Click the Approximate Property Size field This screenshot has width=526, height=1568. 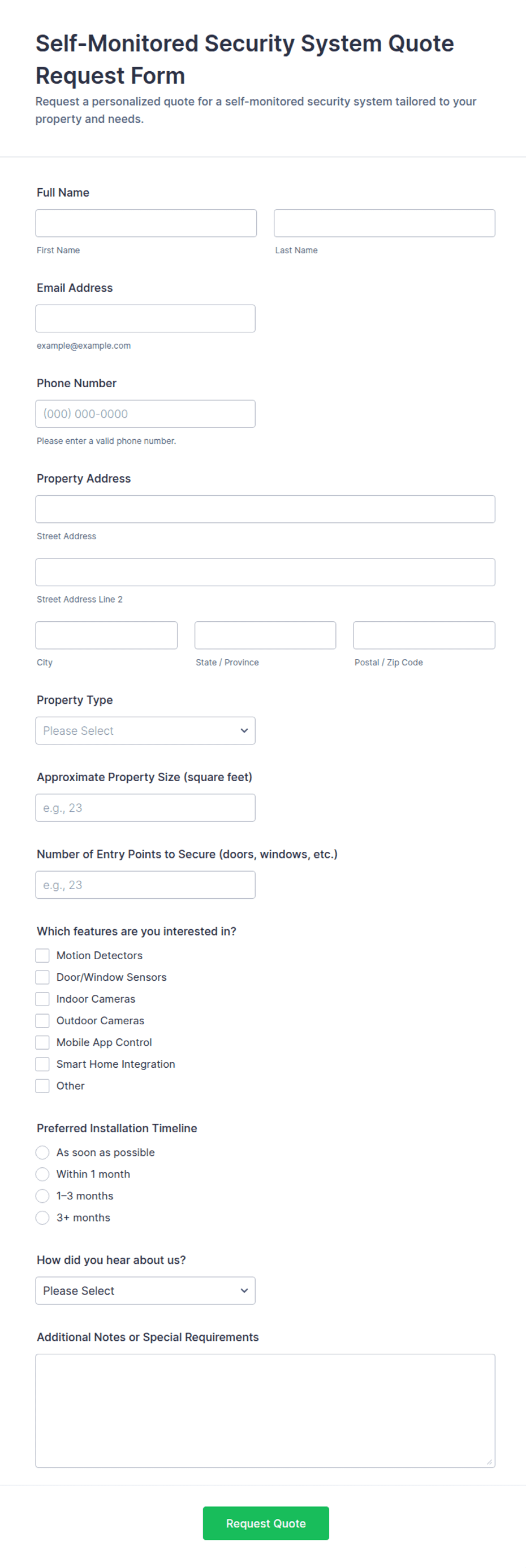[x=145, y=808]
